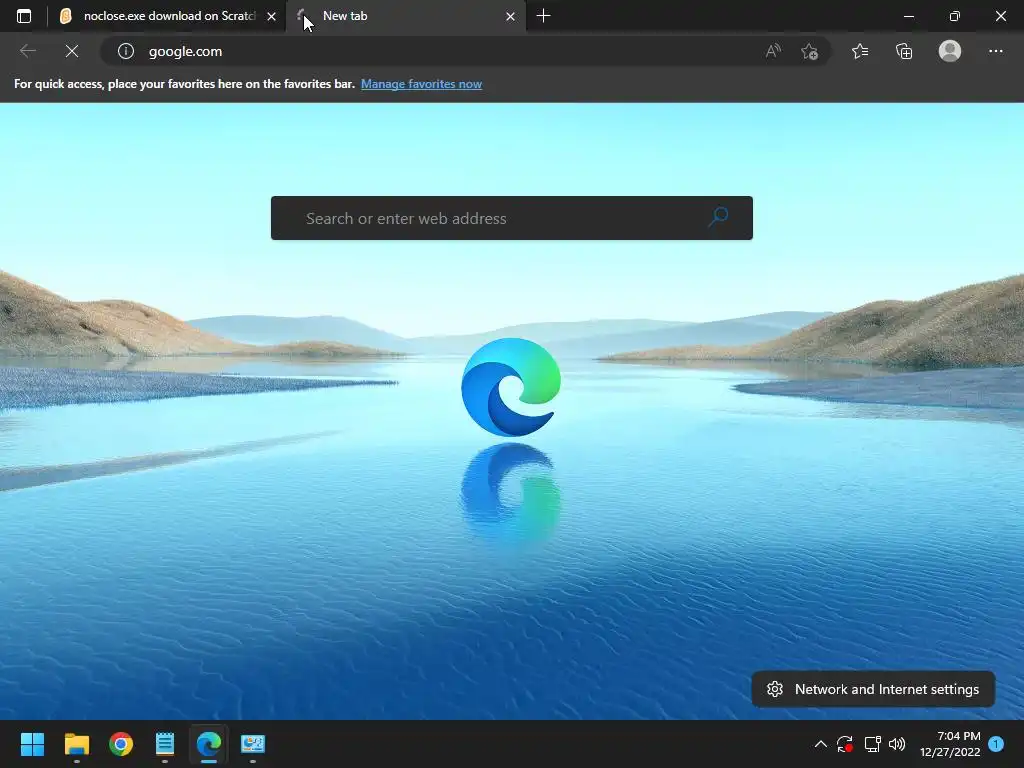The height and width of the screenshot is (768, 1024).
Task: Open the Favorites list
Action: (x=860, y=51)
